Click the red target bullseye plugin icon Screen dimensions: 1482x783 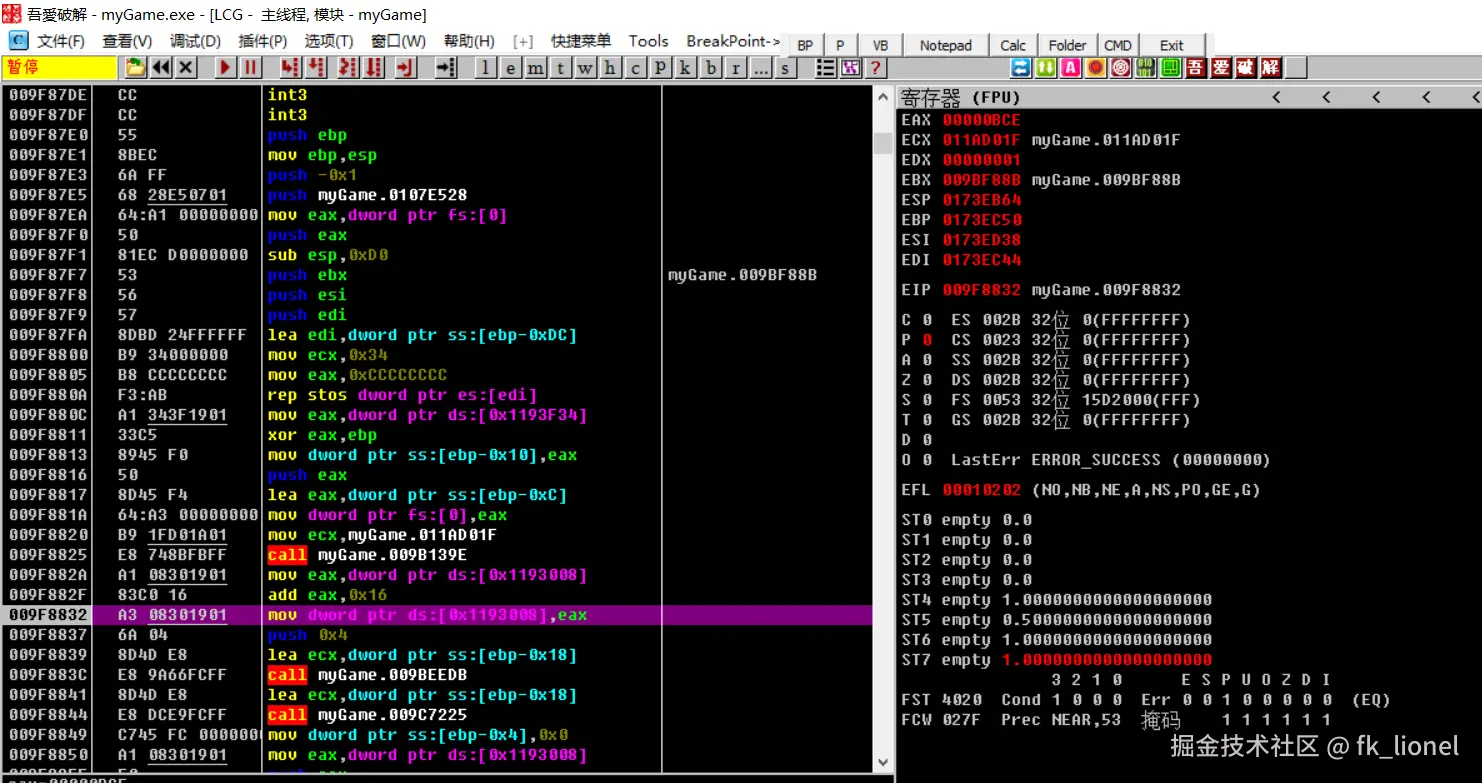(x=1121, y=67)
